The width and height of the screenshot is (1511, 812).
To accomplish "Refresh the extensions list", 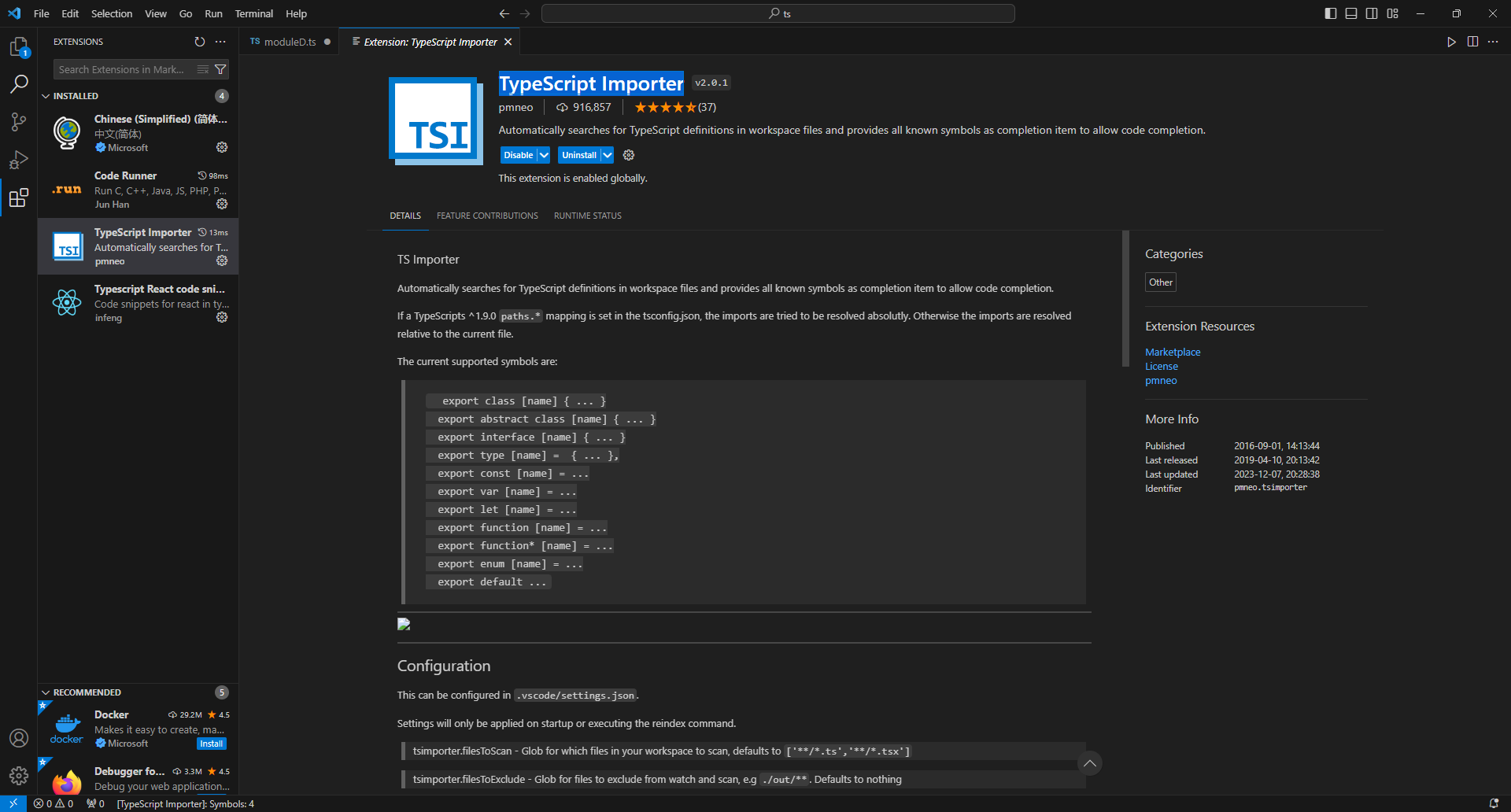I will click(200, 42).
